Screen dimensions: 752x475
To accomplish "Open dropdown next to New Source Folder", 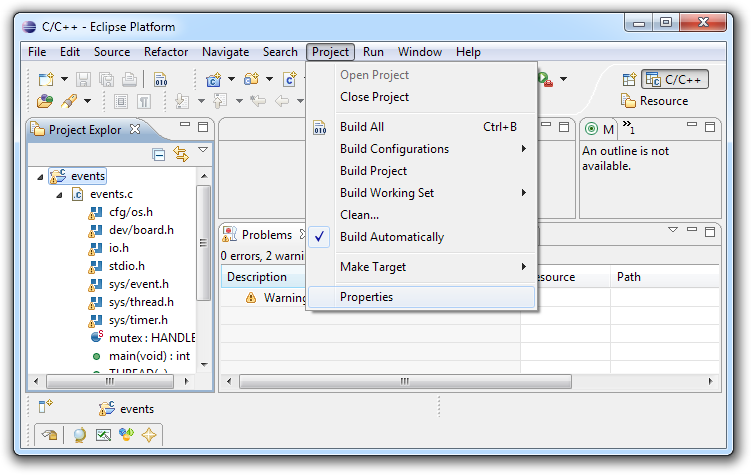I will point(270,79).
